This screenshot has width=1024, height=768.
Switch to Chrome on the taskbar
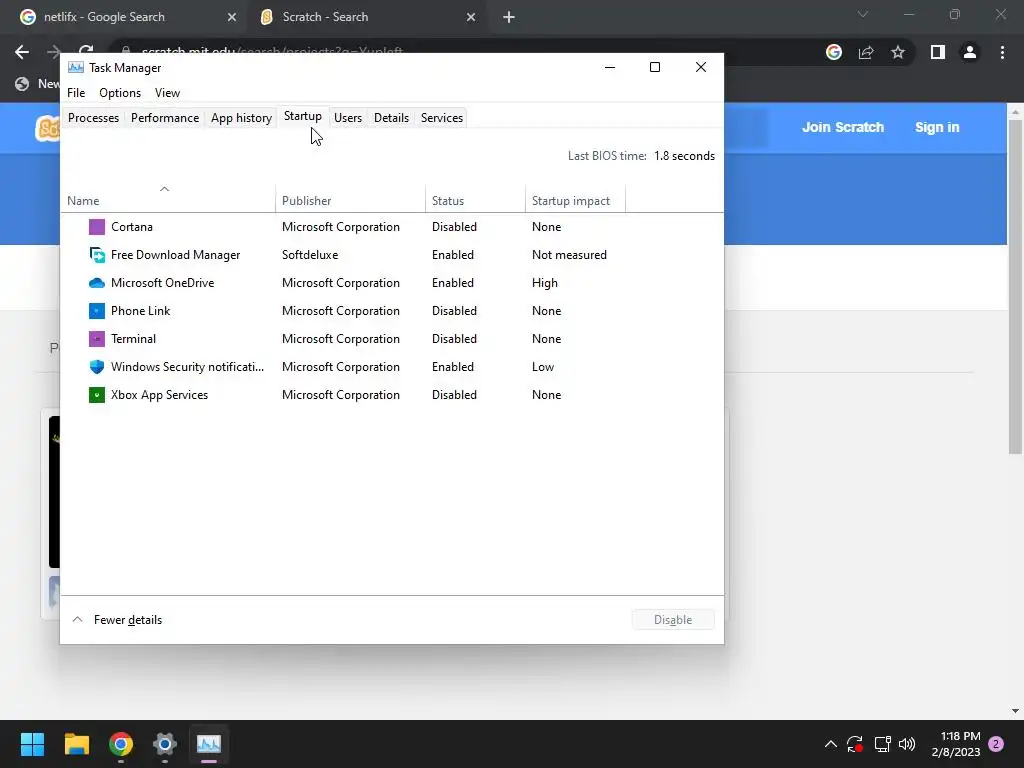pos(121,744)
